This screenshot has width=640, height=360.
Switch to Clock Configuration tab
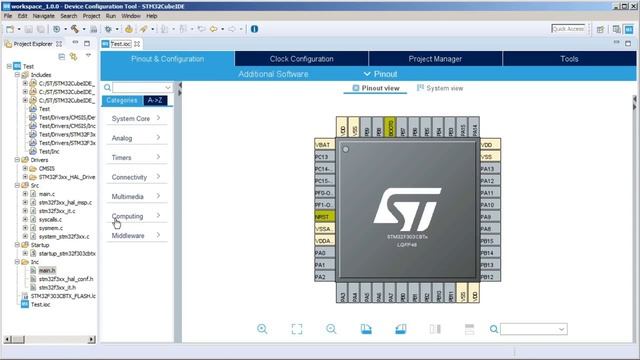pyautogui.click(x=302, y=59)
